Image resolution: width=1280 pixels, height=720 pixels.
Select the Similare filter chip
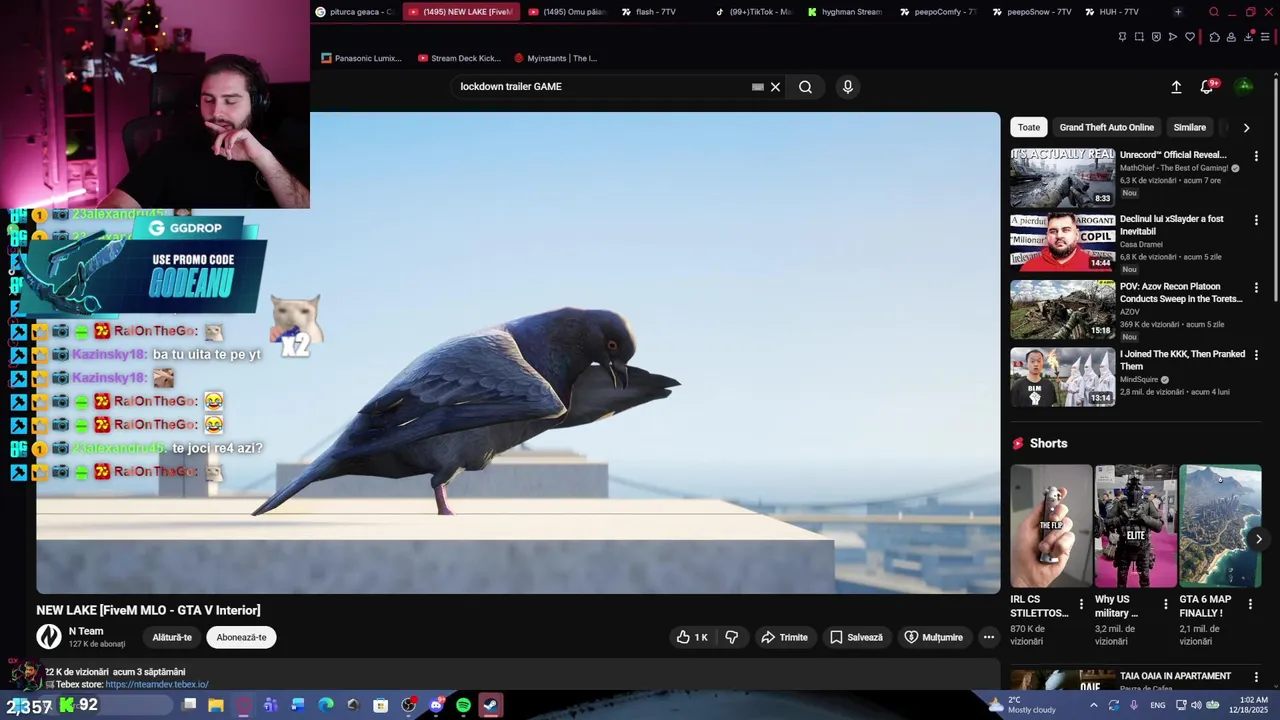(1190, 127)
